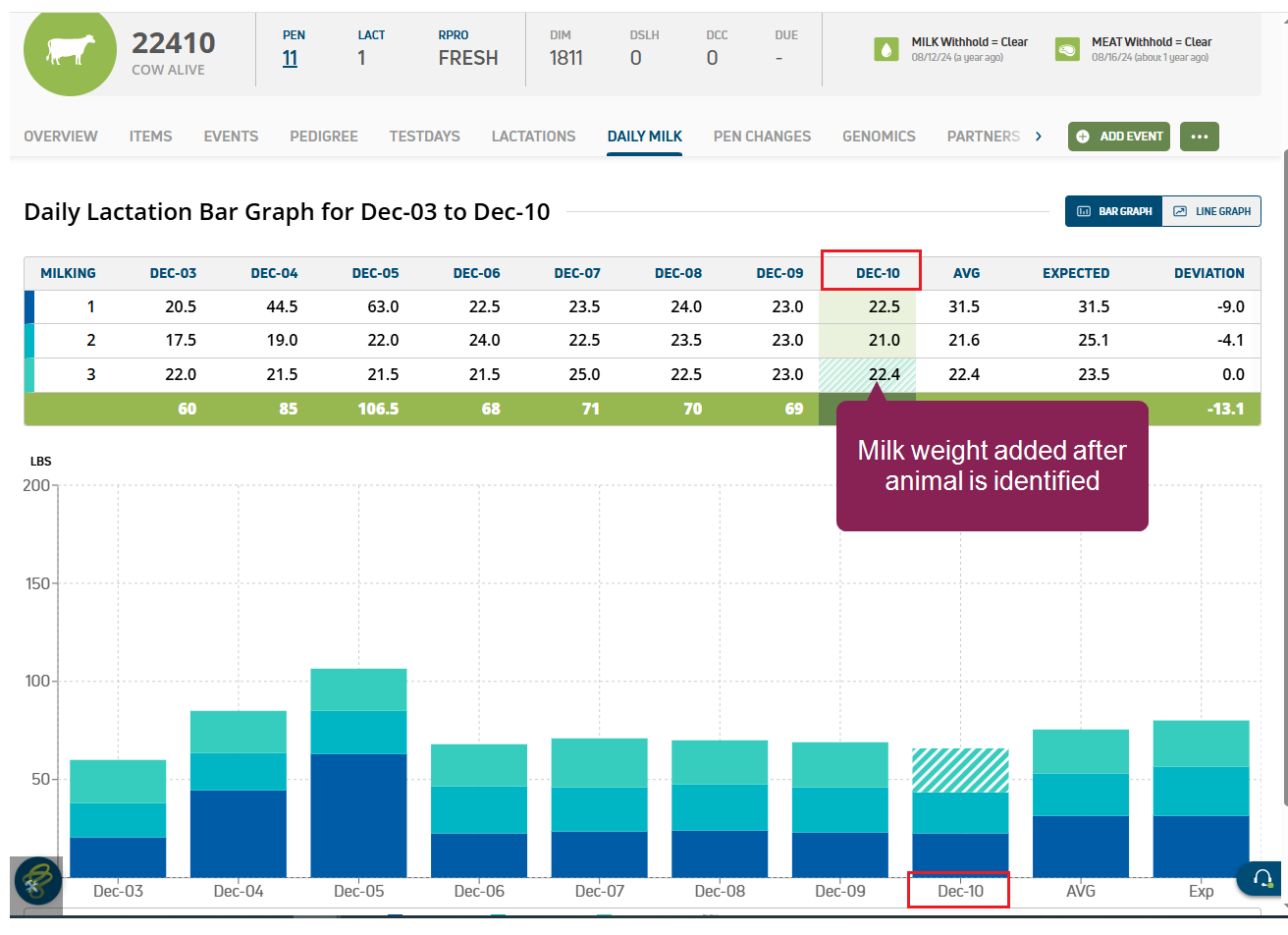Switch to the Lactations tab
Screen dimensions: 1288x935
533,137
